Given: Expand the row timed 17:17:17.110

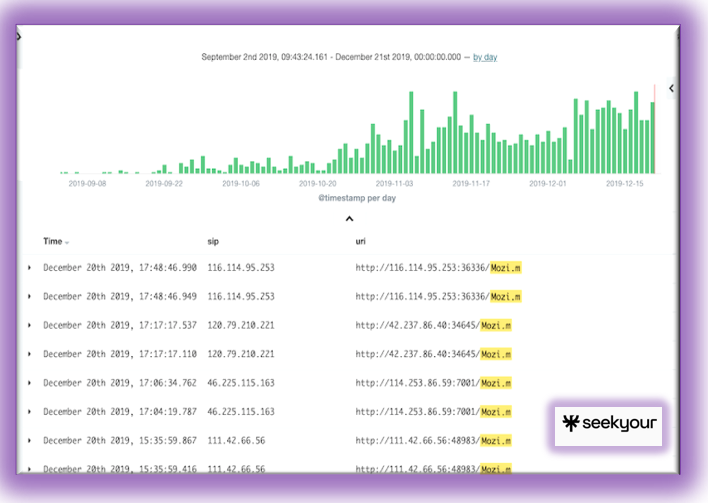Looking at the screenshot, I should 29,354.
